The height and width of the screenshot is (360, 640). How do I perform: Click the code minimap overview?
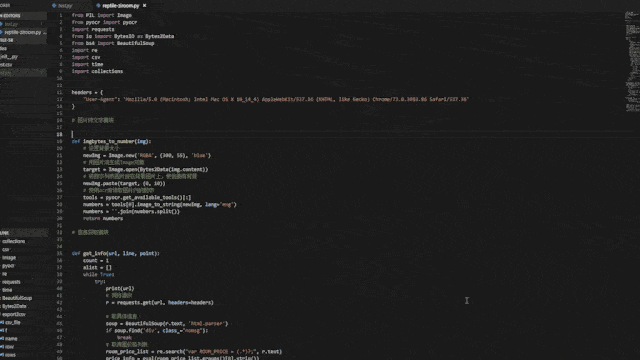[x=632, y=61]
